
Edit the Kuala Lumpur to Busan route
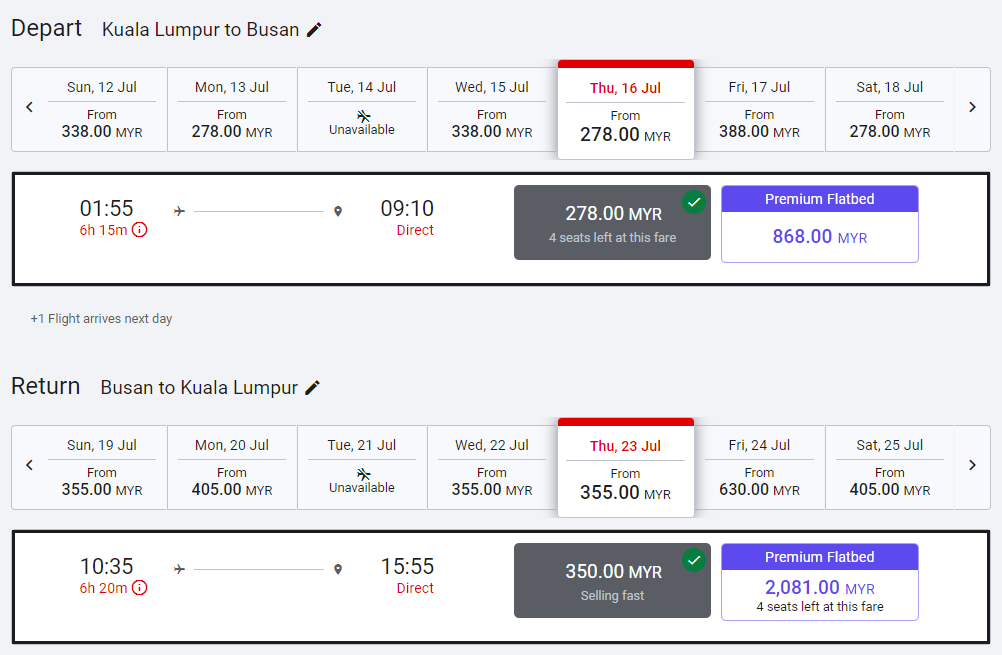pyautogui.click(x=314, y=30)
